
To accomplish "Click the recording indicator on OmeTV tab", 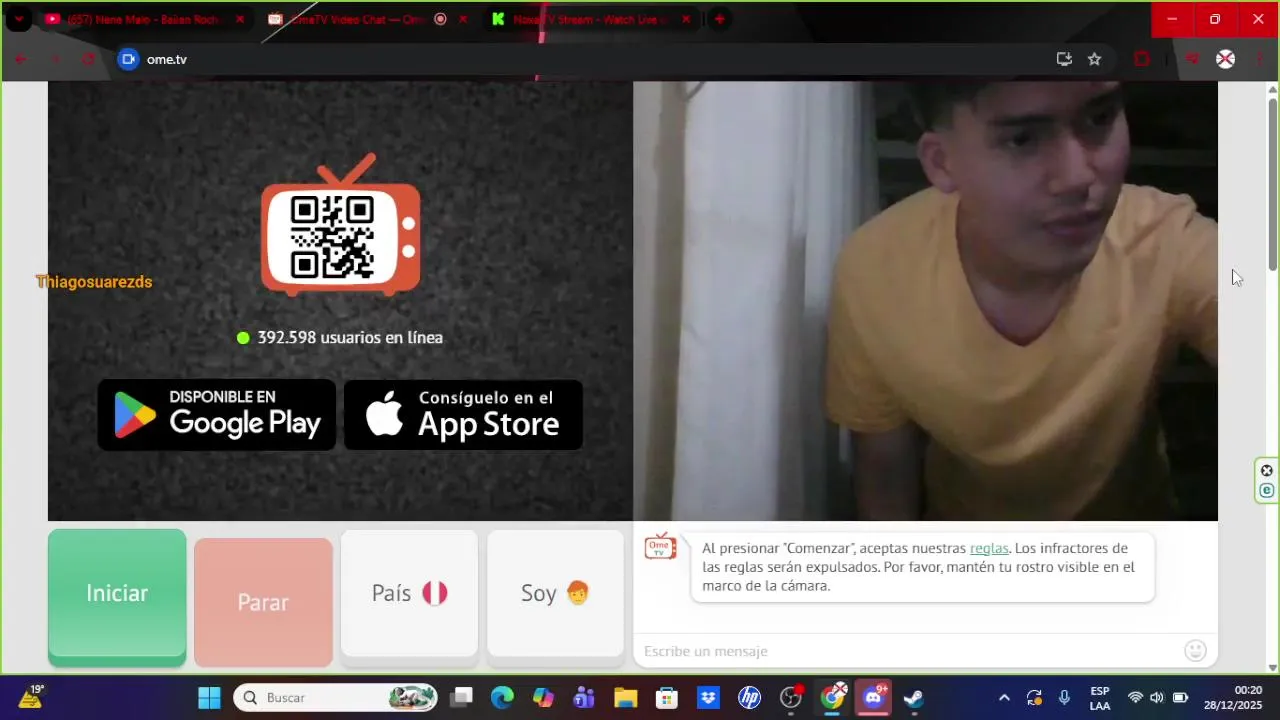I will tap(440, 19).
